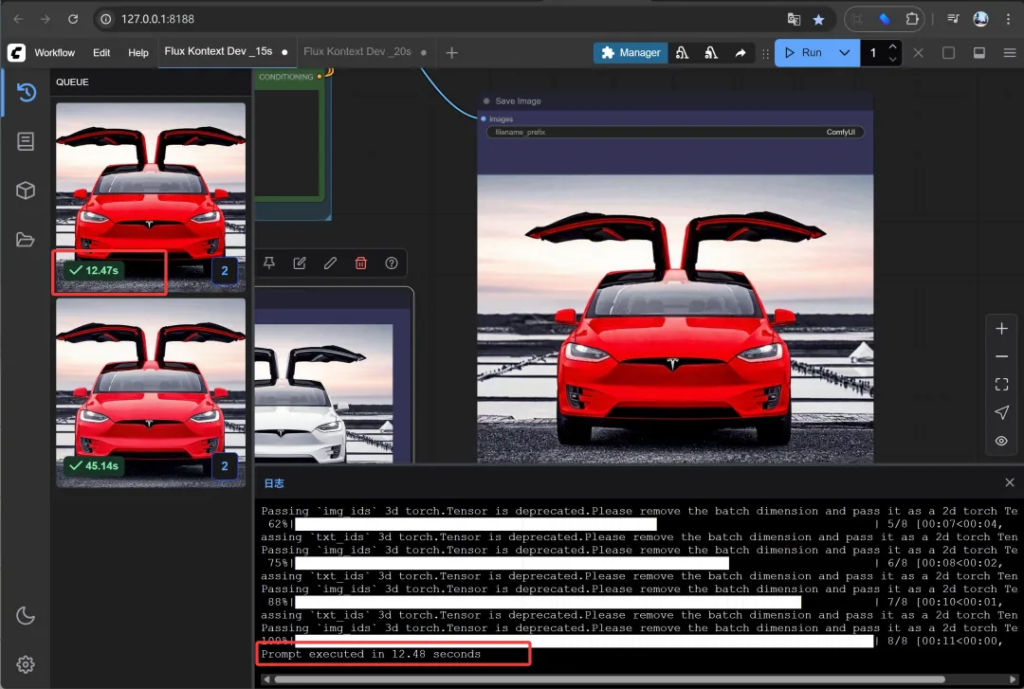Open the Node Library sidebar panel

pyautogui.click(x=25, y=141)
